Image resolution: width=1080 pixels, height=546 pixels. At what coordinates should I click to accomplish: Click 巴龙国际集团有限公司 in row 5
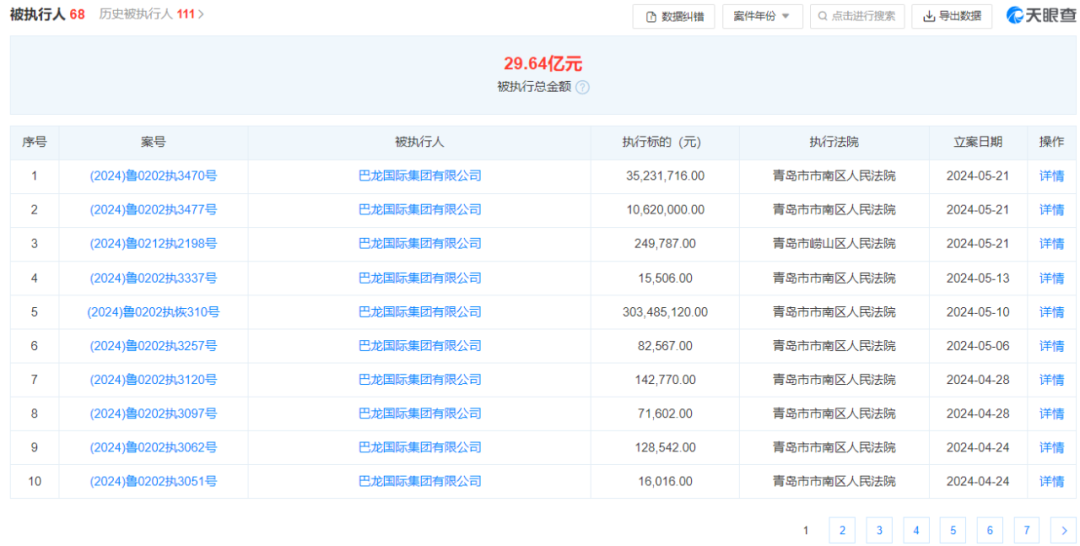coord(420,312)
